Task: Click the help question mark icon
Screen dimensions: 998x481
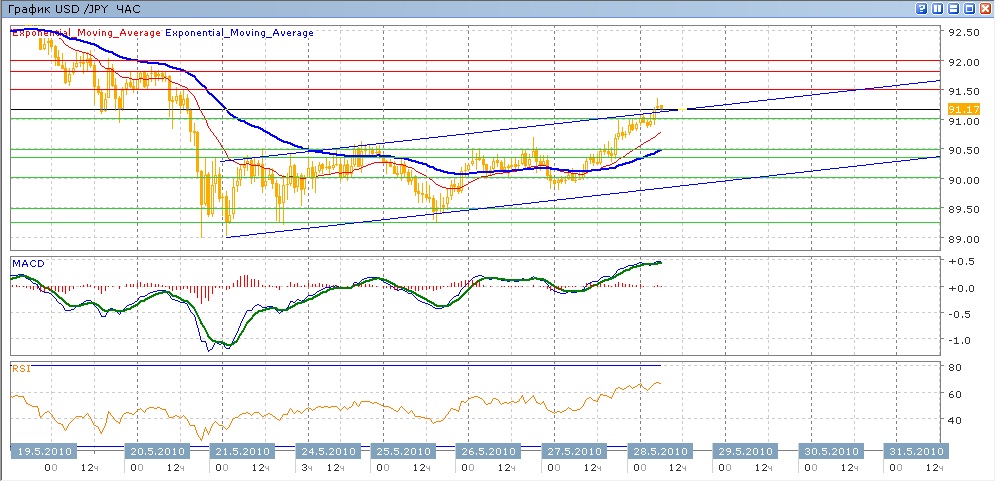Action: 921,8
